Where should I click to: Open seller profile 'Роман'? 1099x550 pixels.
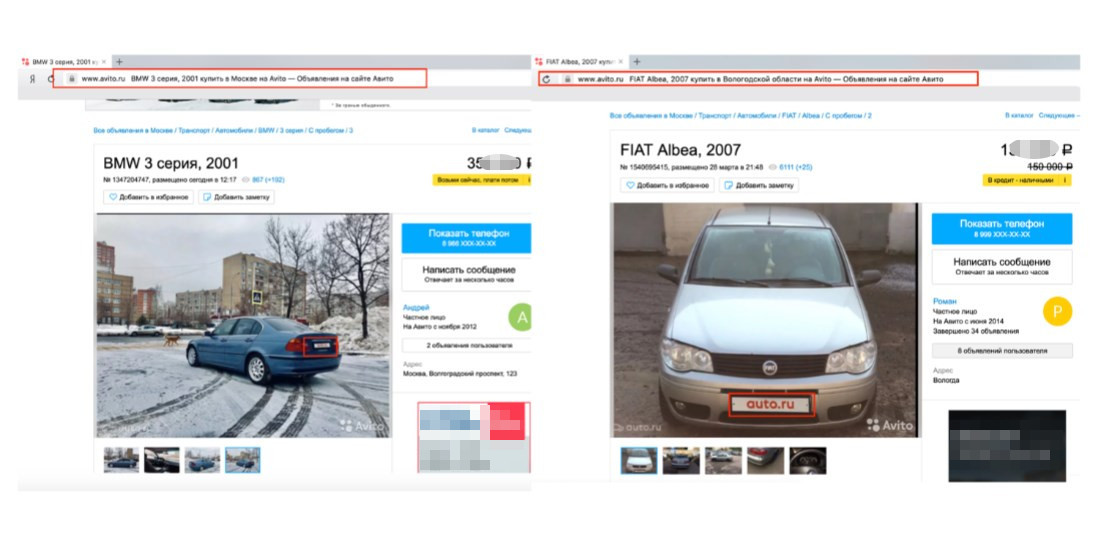pyautogui.click(x=944, y=301)
